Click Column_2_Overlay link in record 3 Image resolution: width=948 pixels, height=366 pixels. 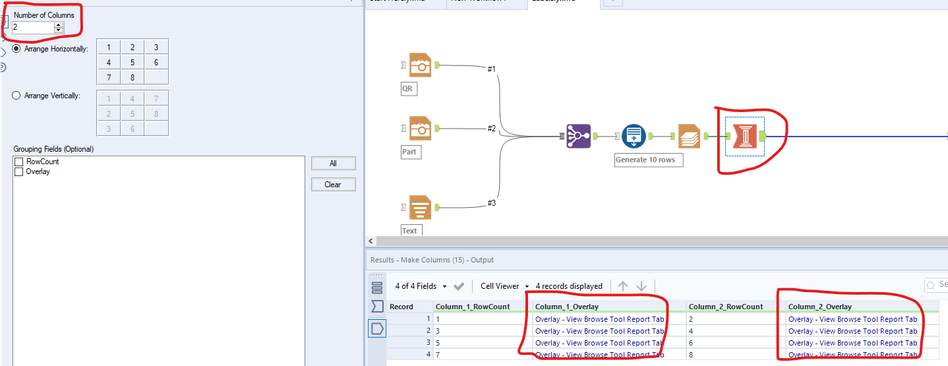852,343
